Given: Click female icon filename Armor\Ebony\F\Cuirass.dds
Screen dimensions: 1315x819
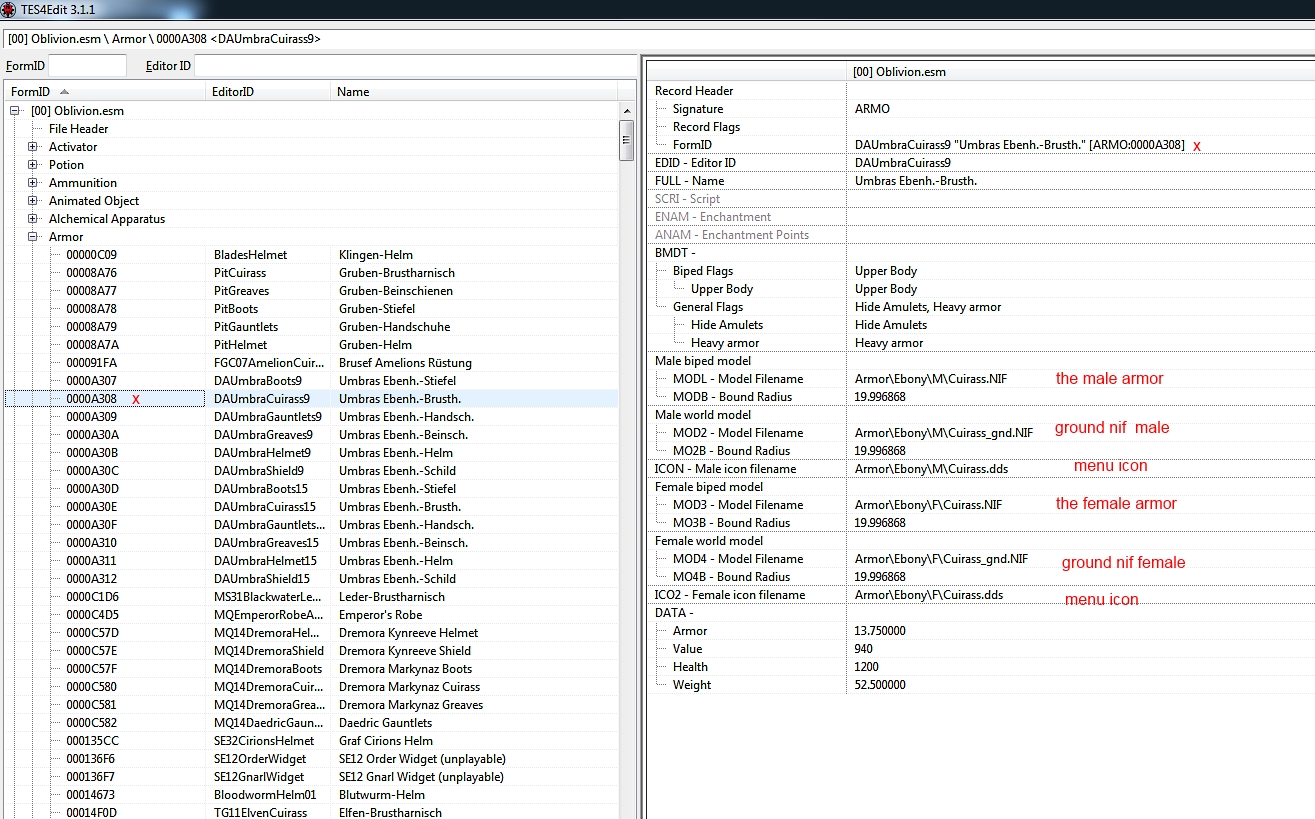Looking at the screenshot, I should point(927,595).
